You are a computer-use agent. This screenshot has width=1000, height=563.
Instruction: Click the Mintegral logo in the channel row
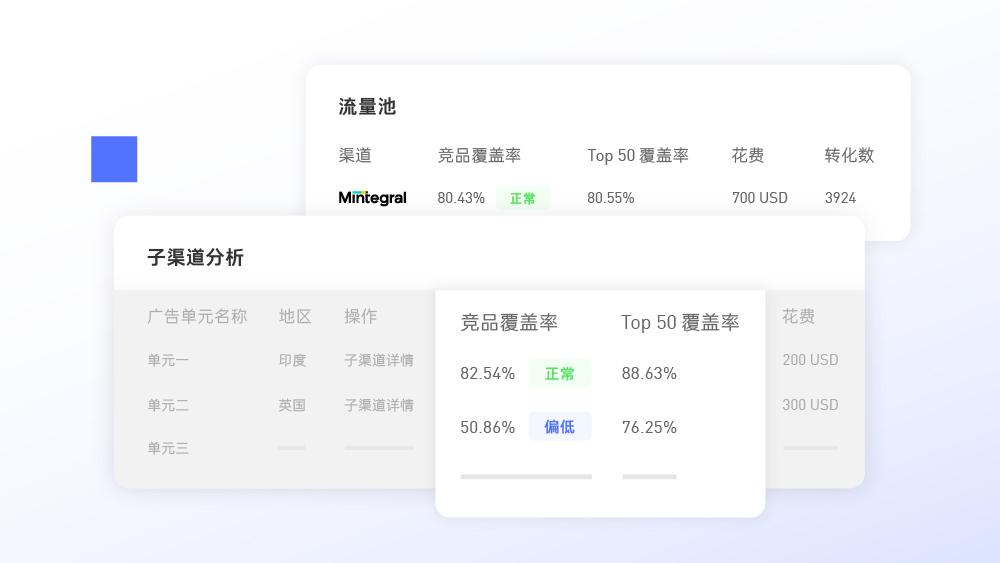(372, 198)
